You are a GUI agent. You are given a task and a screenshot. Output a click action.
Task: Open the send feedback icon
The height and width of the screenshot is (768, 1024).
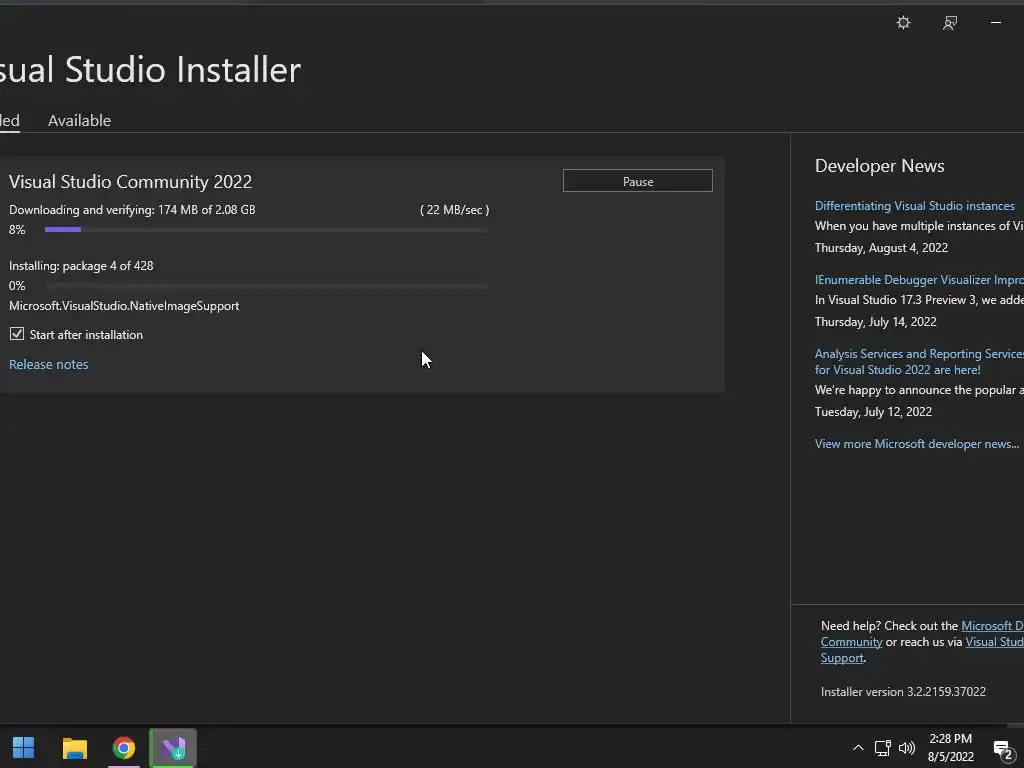point(950,23)
